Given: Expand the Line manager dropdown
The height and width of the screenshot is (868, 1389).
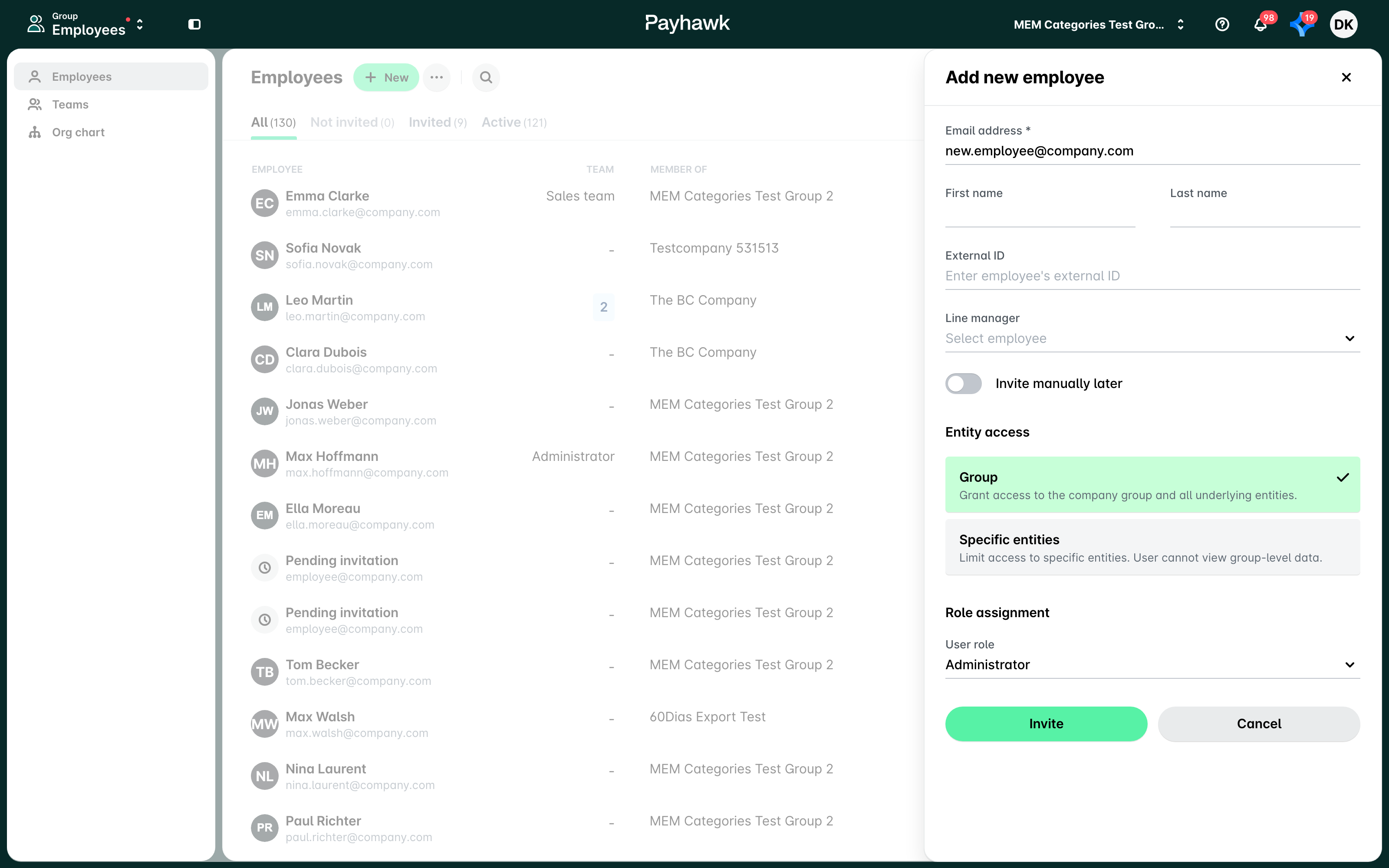Looking at the screenshot, I should point(1152,338).
